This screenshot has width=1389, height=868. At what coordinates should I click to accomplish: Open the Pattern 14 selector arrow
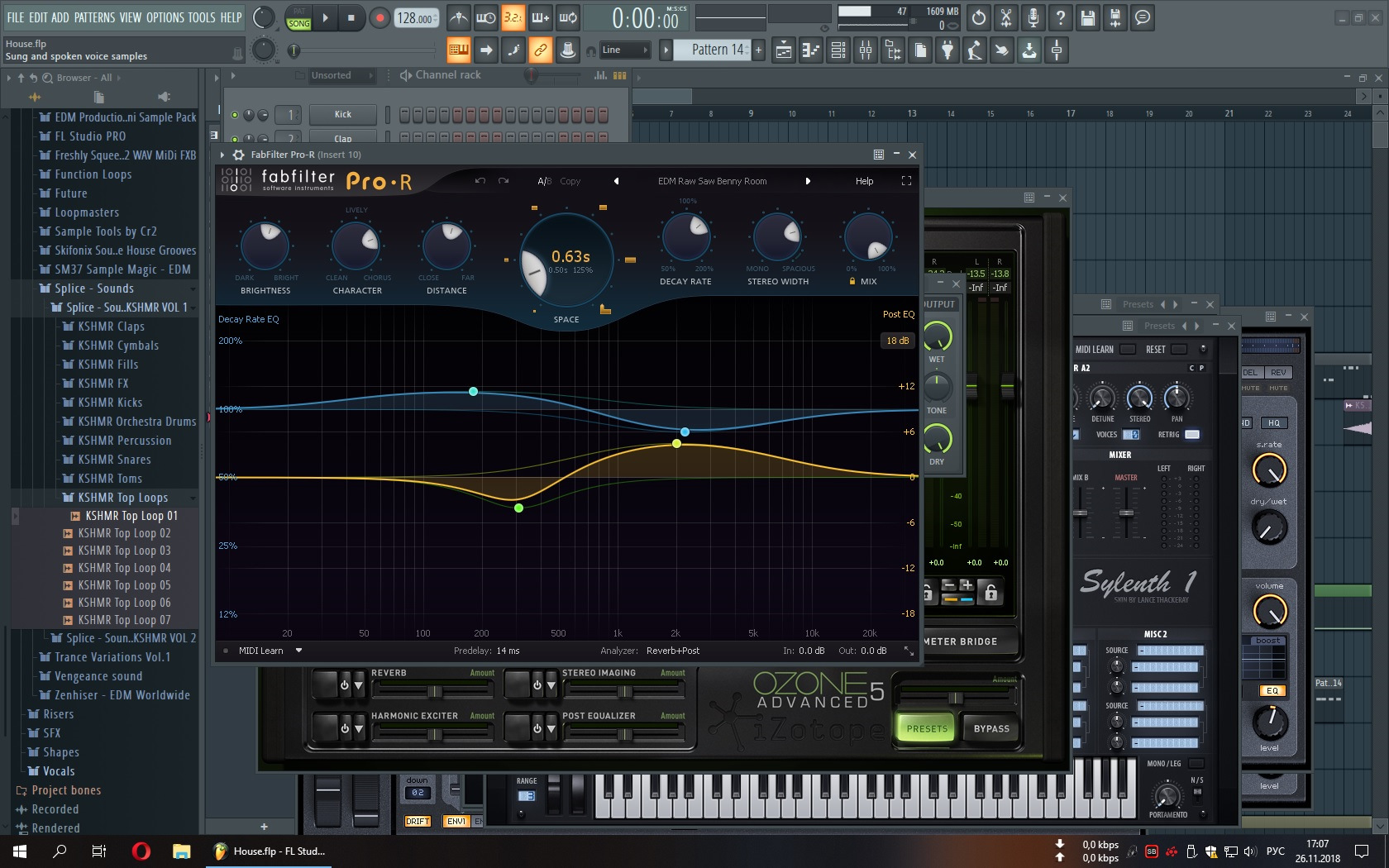pos(666,50)
